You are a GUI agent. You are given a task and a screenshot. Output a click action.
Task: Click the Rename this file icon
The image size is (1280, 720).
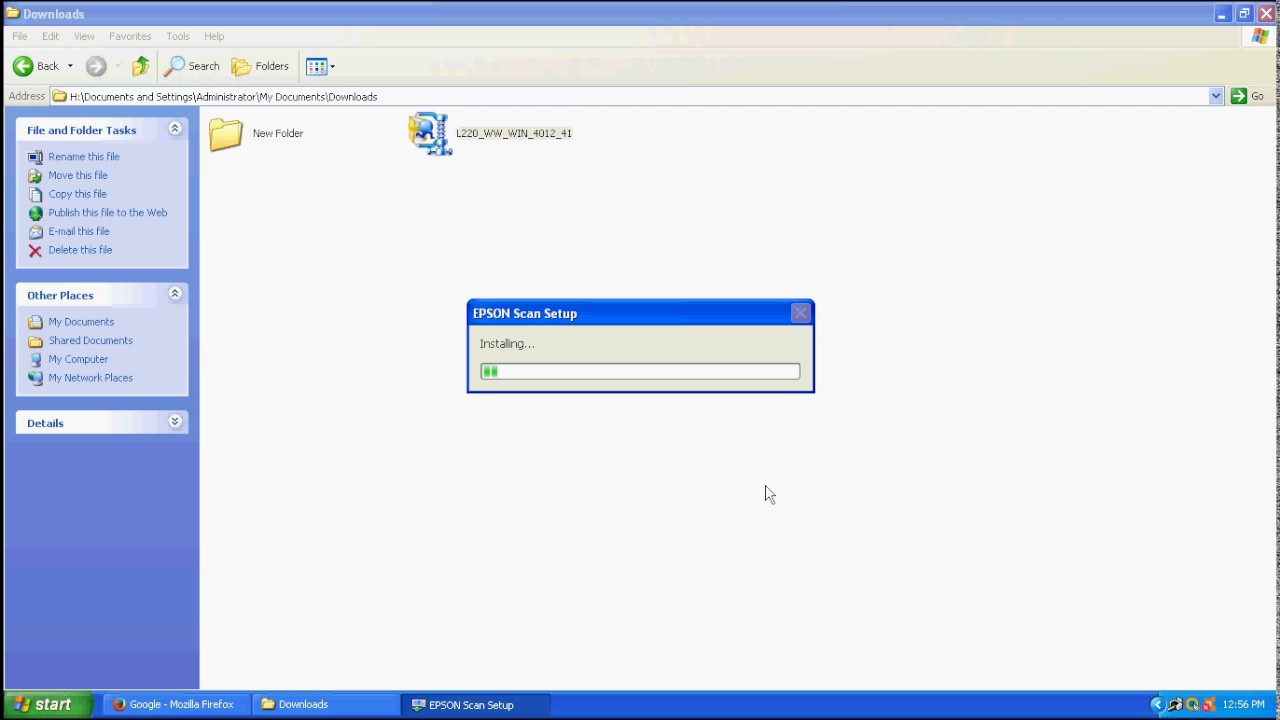point(36,157)
